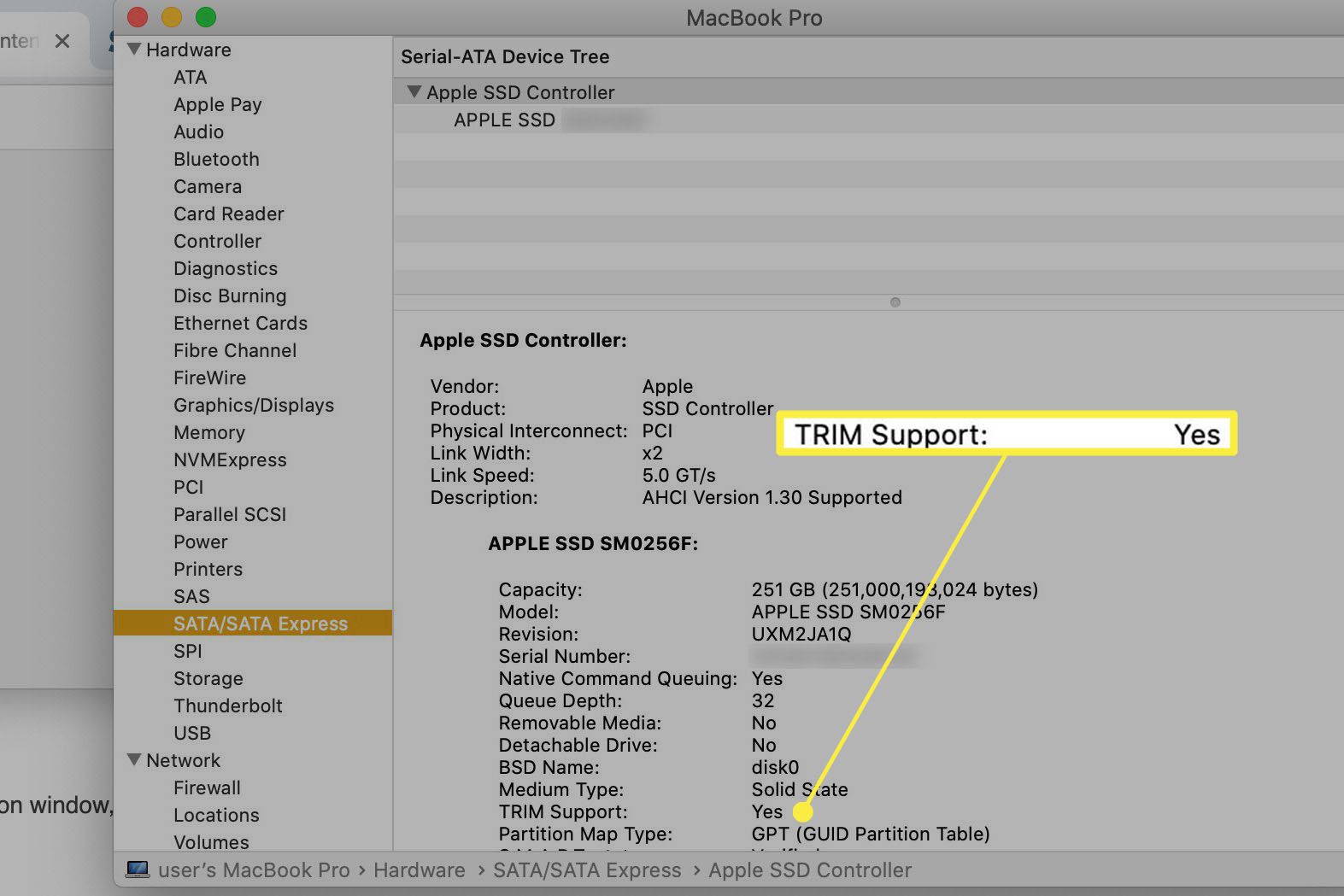Select USB in the sidebar
Viewport: 1344px width, 896px height.
click(x=192, y=733)
